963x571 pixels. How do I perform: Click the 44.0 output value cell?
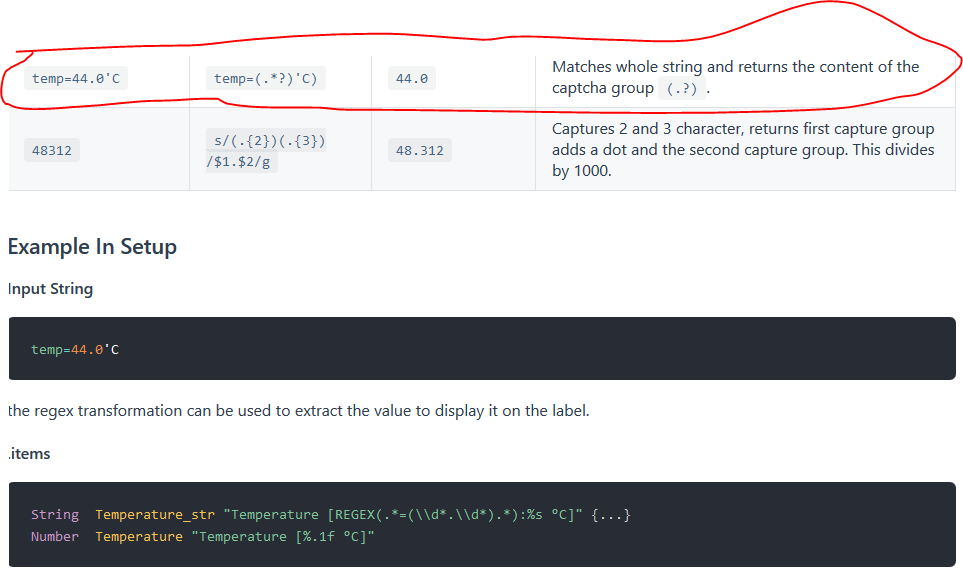412,78
